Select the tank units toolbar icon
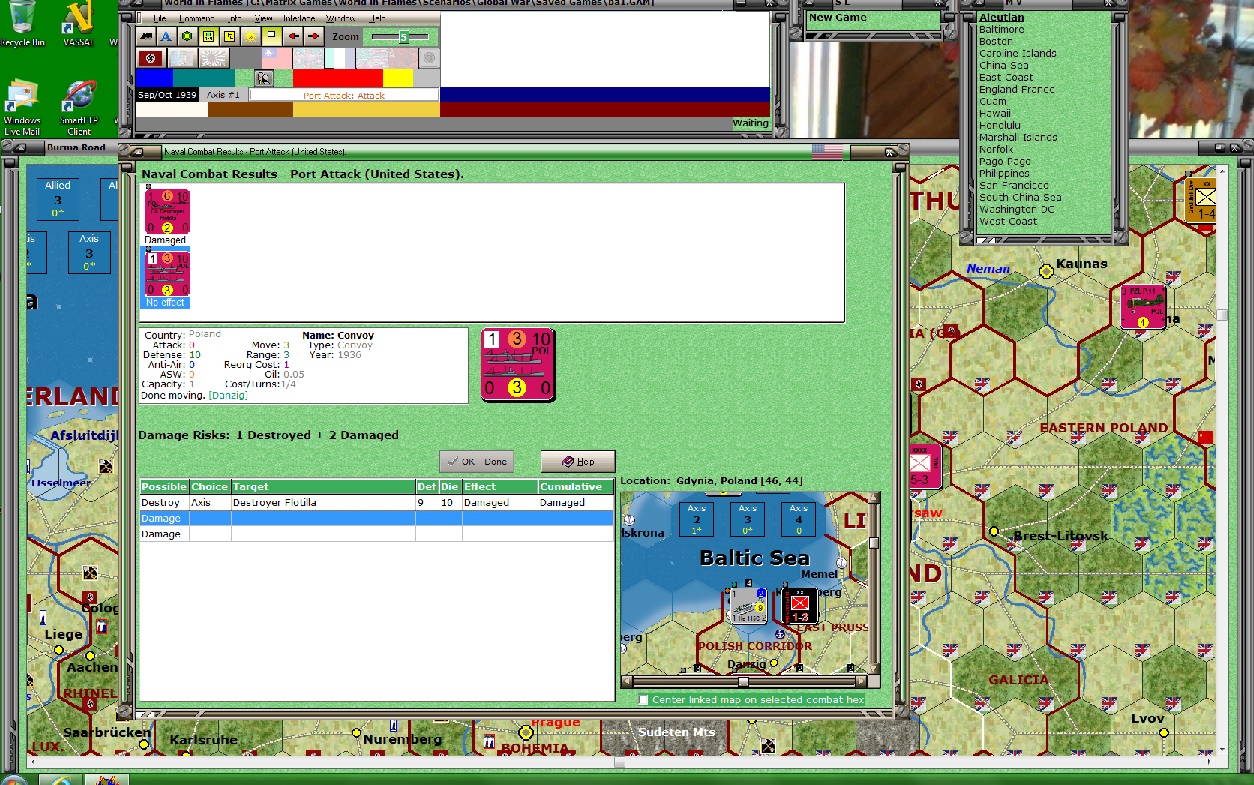 coord(146,36)
